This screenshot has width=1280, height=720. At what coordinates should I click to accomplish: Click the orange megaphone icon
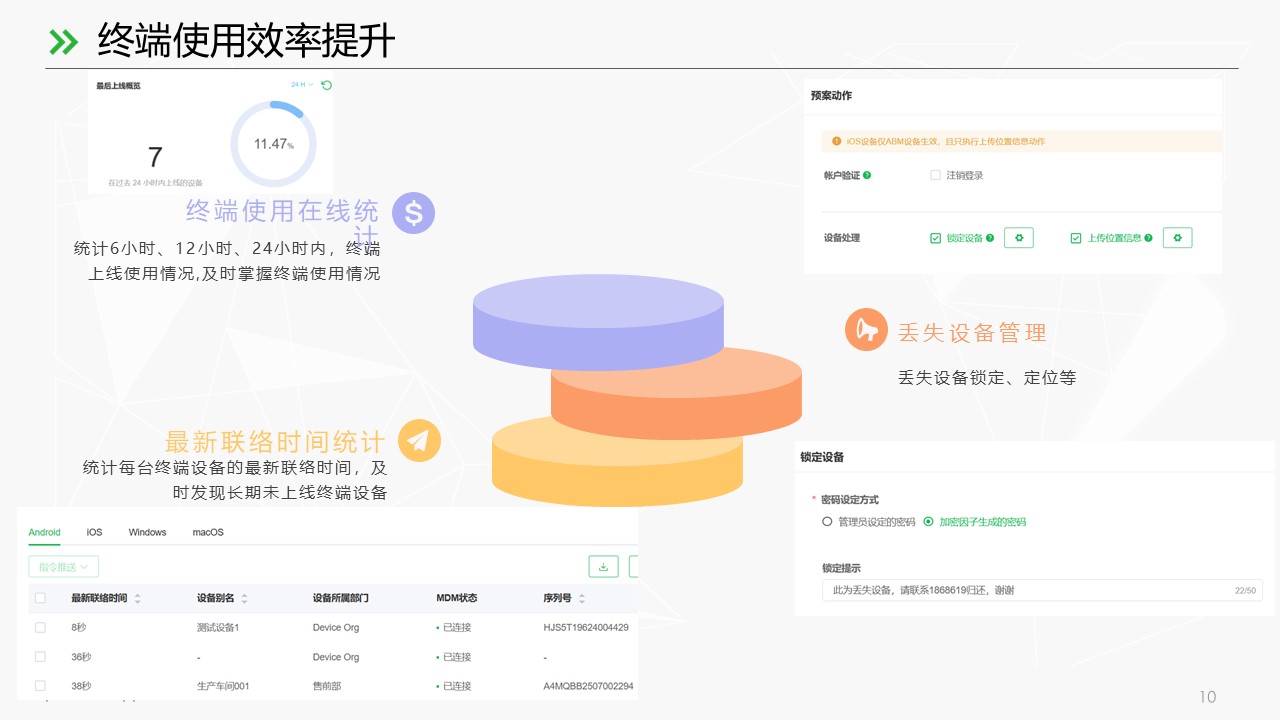pyautogui.click(x=866, y=330)
